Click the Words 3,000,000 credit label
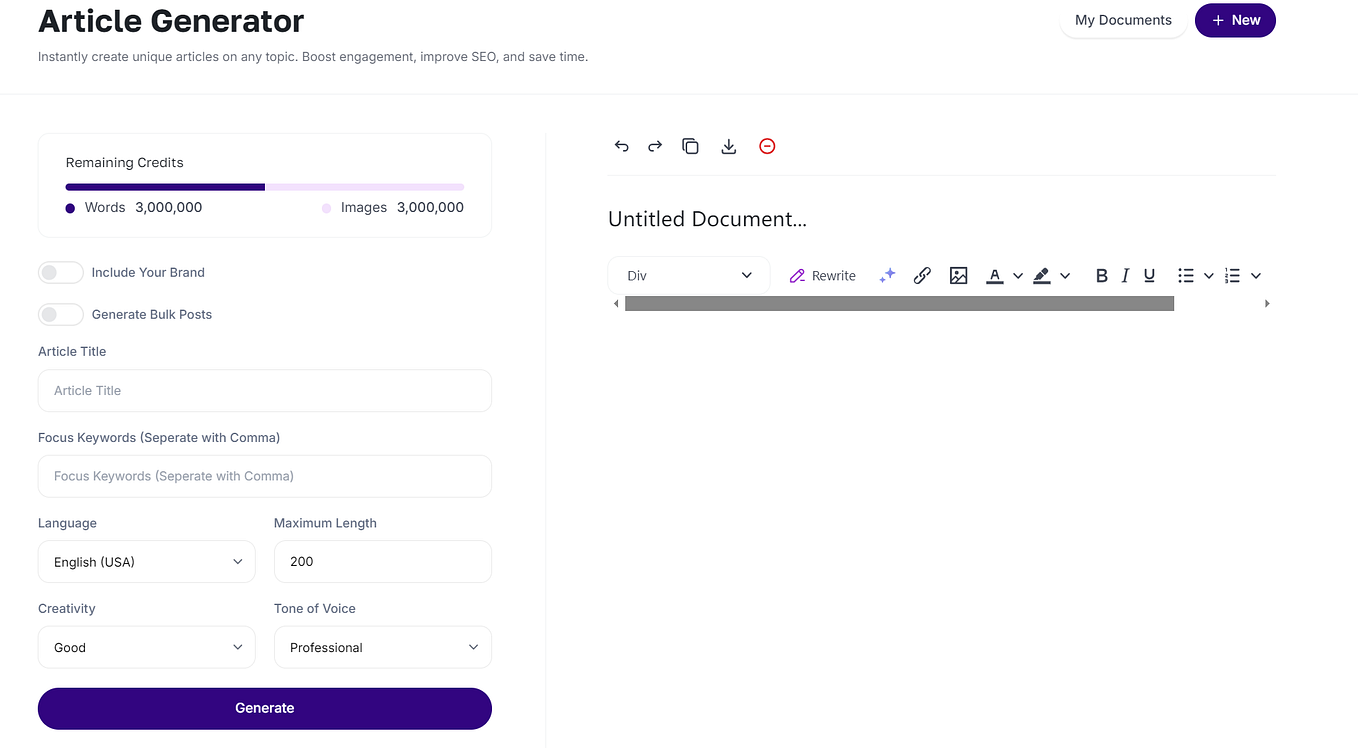This screenshot has width=1358, height=748. [x=134, y=207]
